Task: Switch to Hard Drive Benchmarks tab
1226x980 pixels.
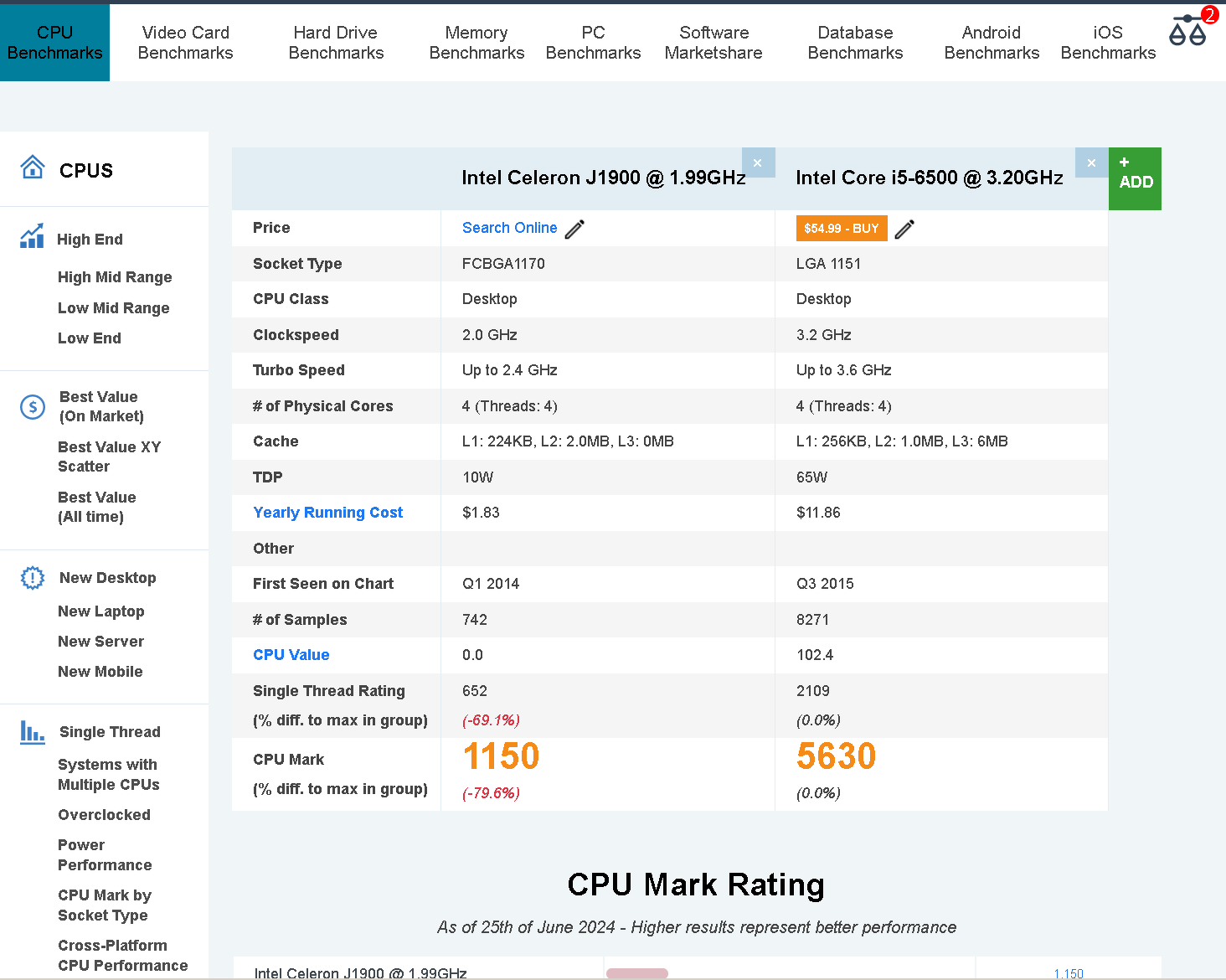Action: pos(336,43)
